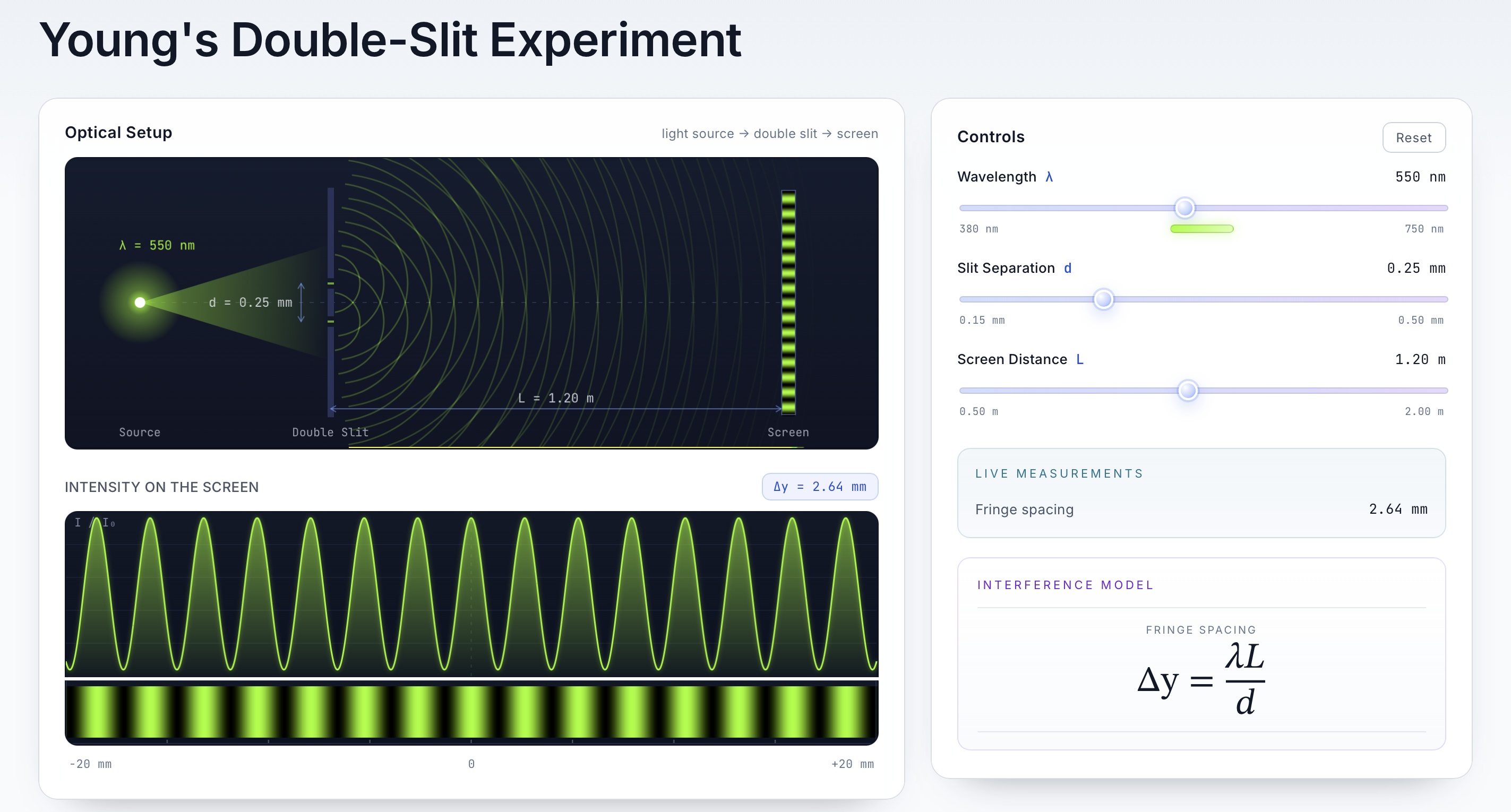Click the 550 nm wavelength value
This screenshot has width=1511, height=812.
point(1420,177)
